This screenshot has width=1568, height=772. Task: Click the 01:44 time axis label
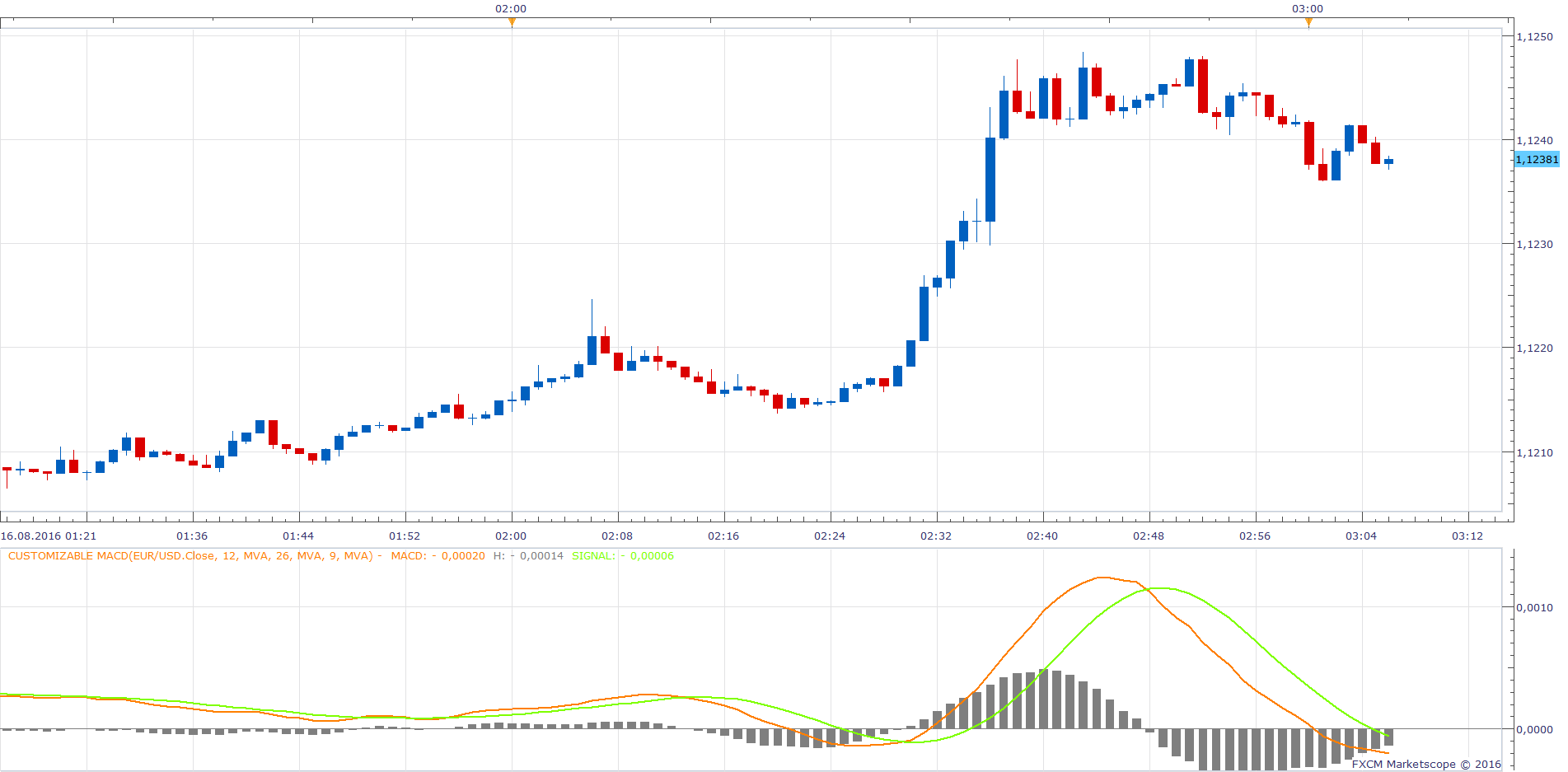298,536
